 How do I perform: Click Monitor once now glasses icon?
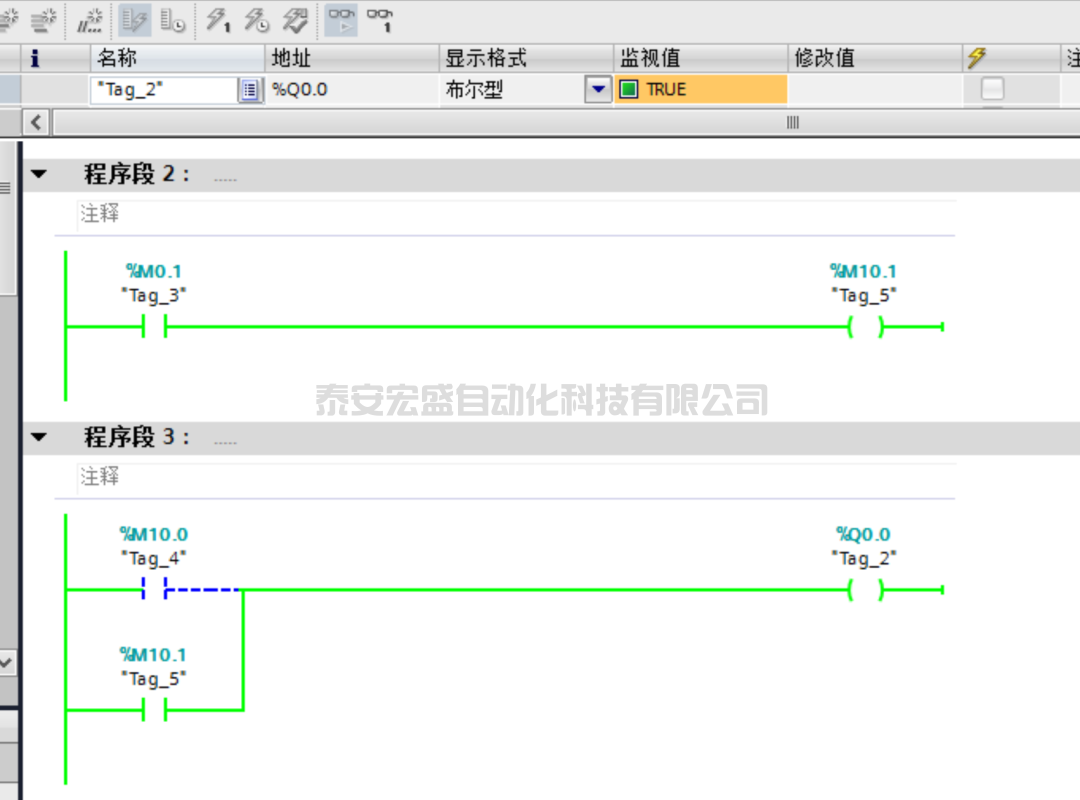(380, 19)
